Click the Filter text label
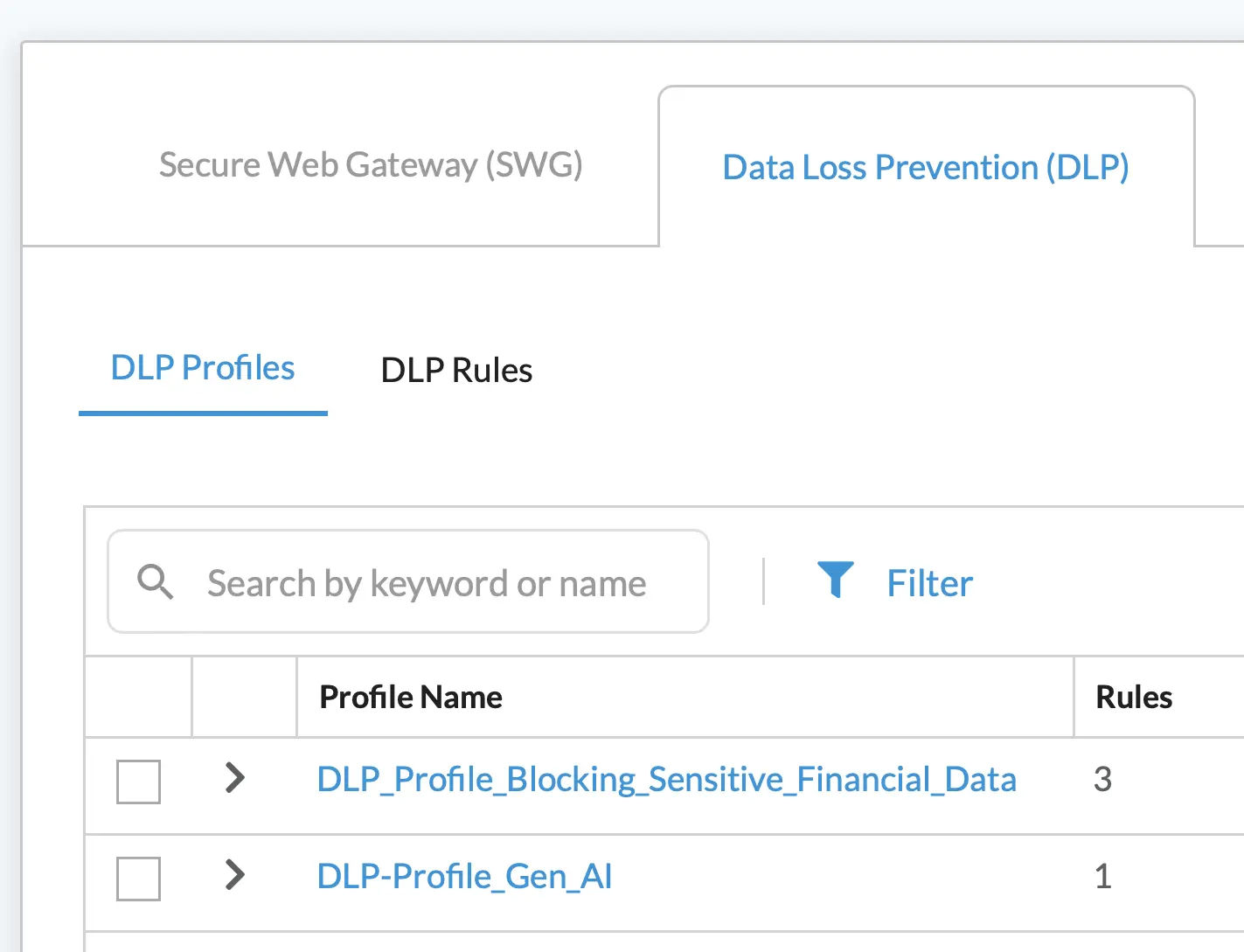The width and height of the screenshot is (1244, 952). pyautogui.click(x=929, y=583)
